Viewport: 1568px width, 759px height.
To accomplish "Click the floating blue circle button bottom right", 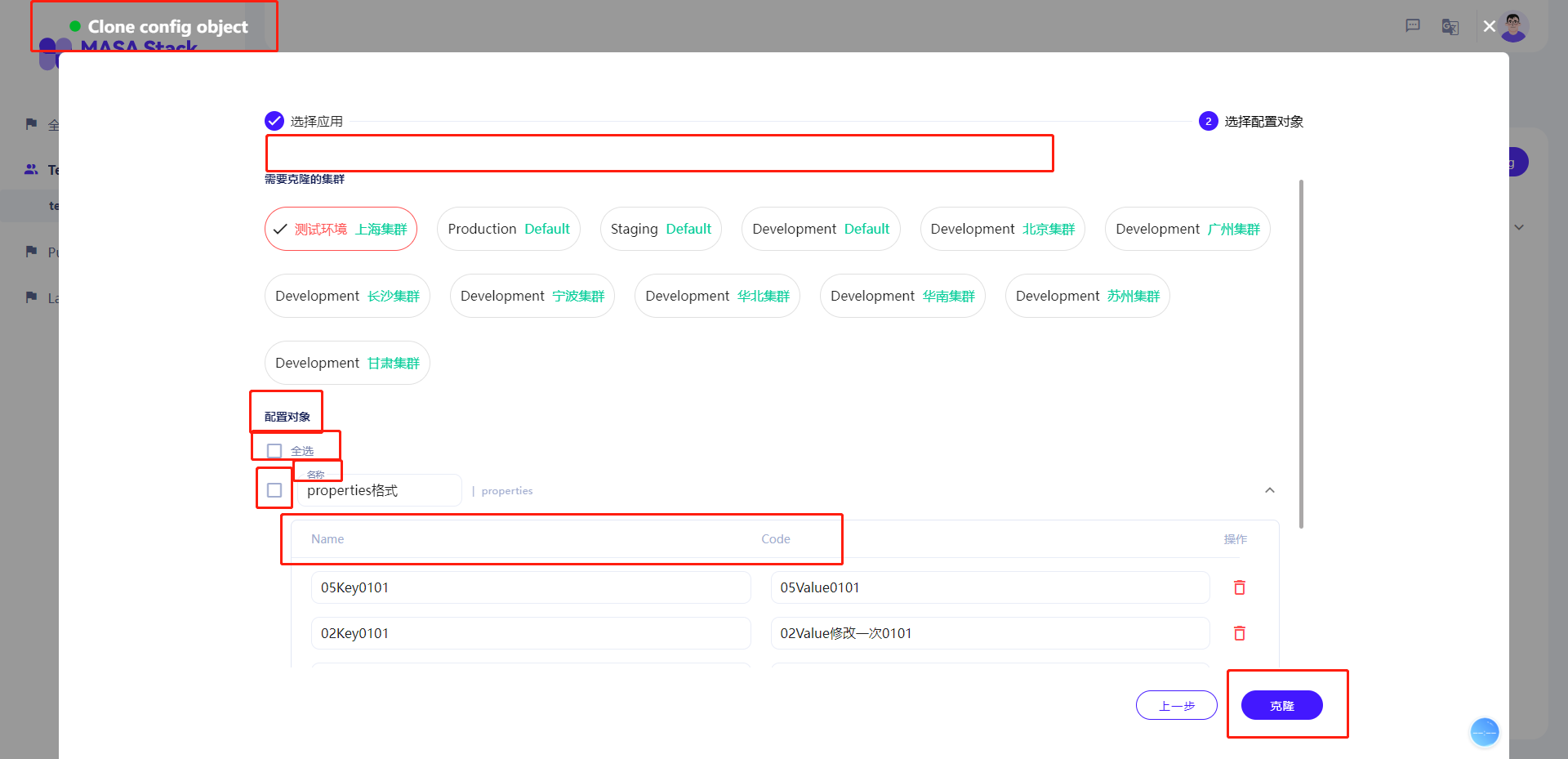I will point(1484,732).
